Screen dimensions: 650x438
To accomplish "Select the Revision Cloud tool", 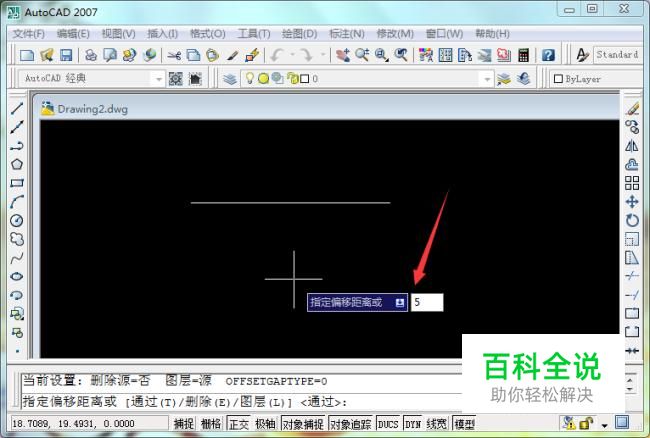I will click(17, 239).
